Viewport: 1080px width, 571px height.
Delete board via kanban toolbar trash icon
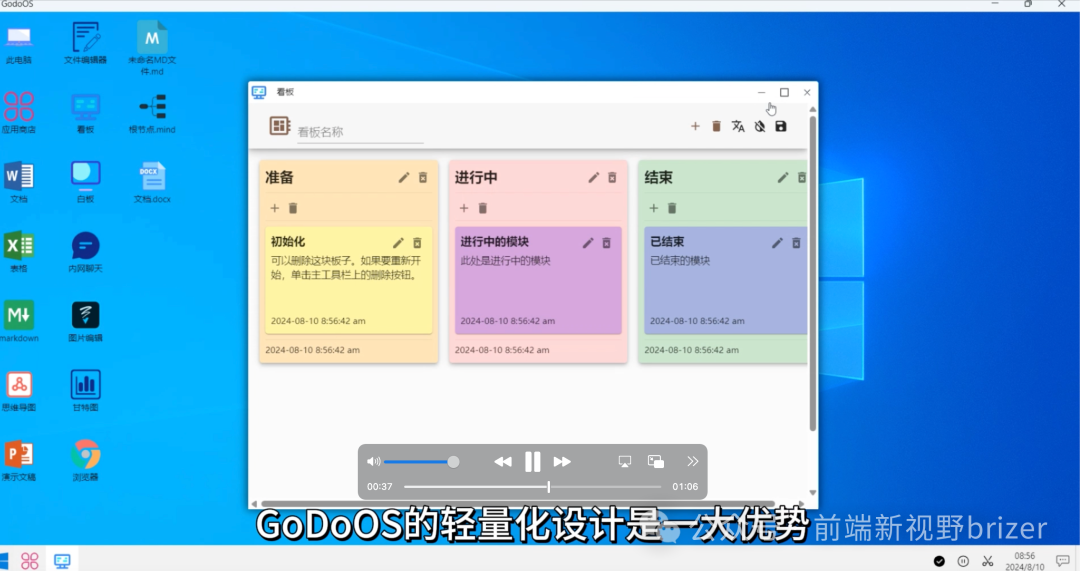716,126
